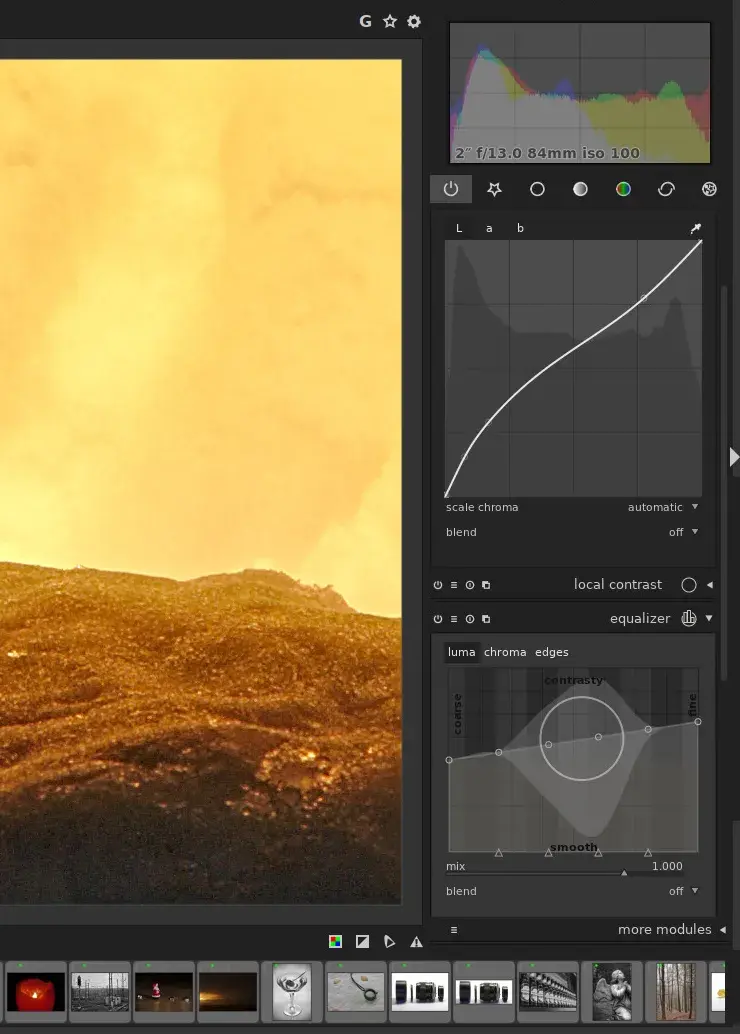
Task: Switch equalizer to chroma tab
Action: coord(505,652)
